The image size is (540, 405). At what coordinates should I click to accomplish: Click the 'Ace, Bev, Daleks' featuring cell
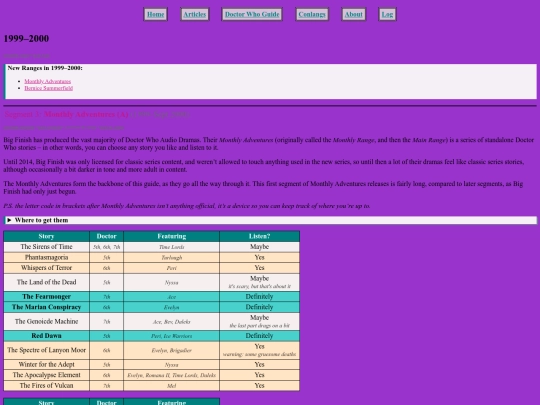point(172,322)
